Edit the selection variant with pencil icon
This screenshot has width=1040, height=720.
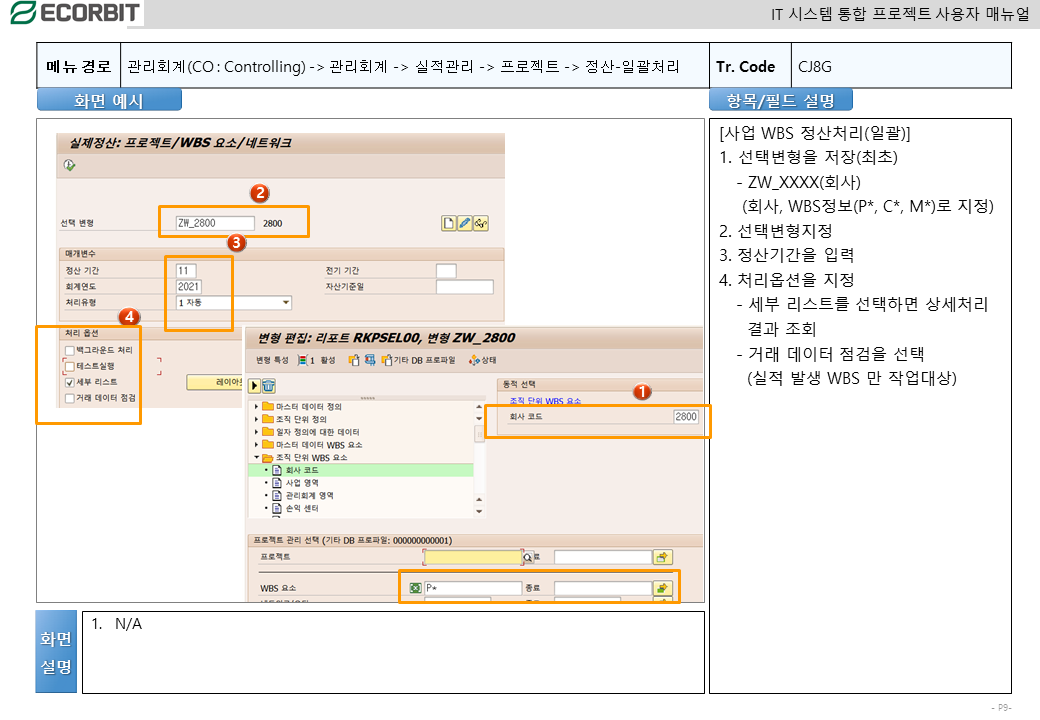465,223
